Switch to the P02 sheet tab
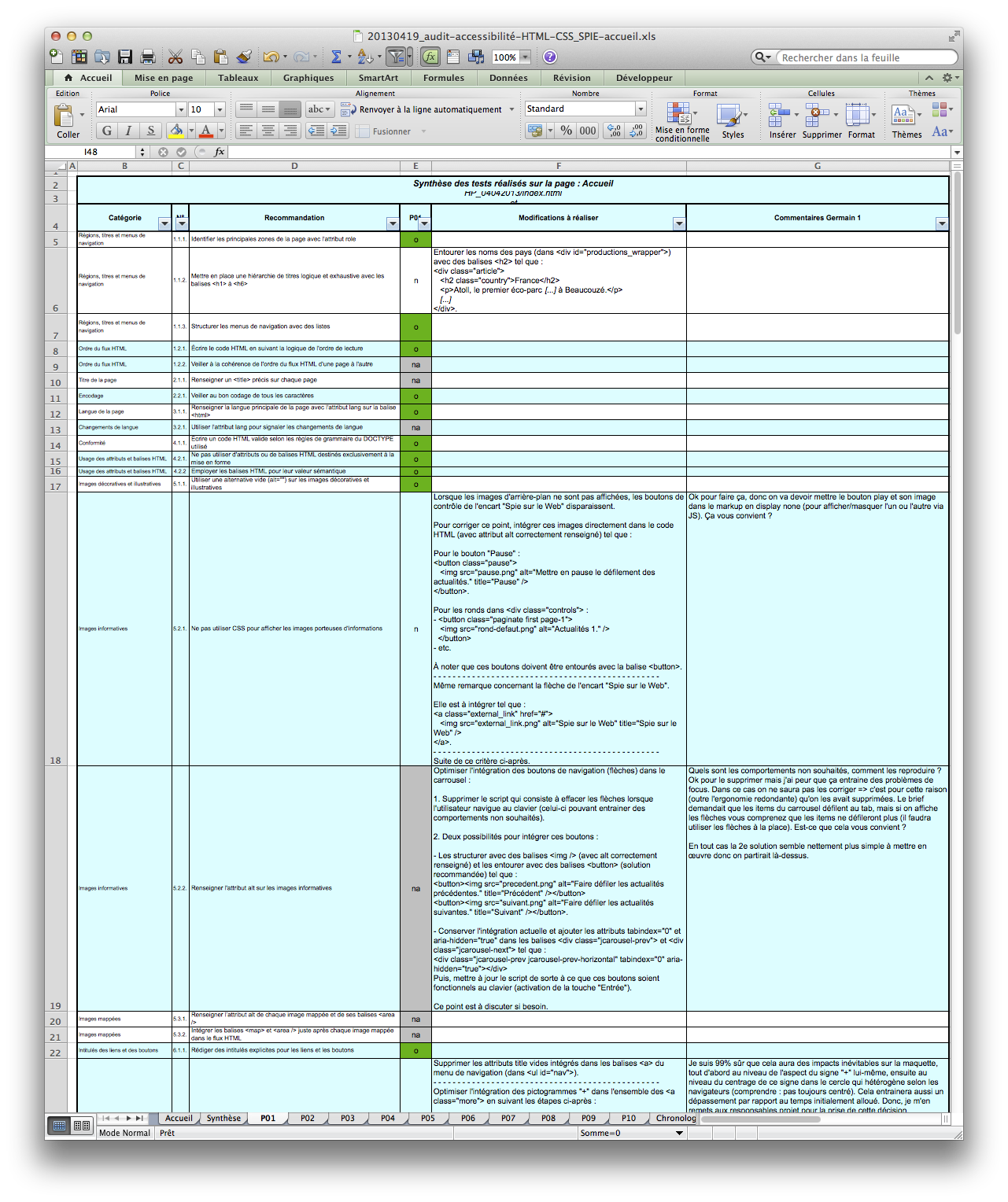The height and width of the screenshot is (1202, 1008). (x=308, y=1118)
